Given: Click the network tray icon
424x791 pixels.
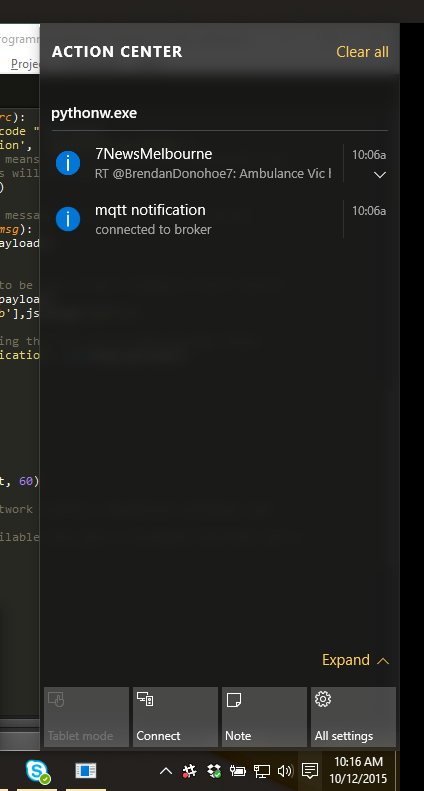Looking at the screenshot, I should pyautogui.click(x=261, y=771).
